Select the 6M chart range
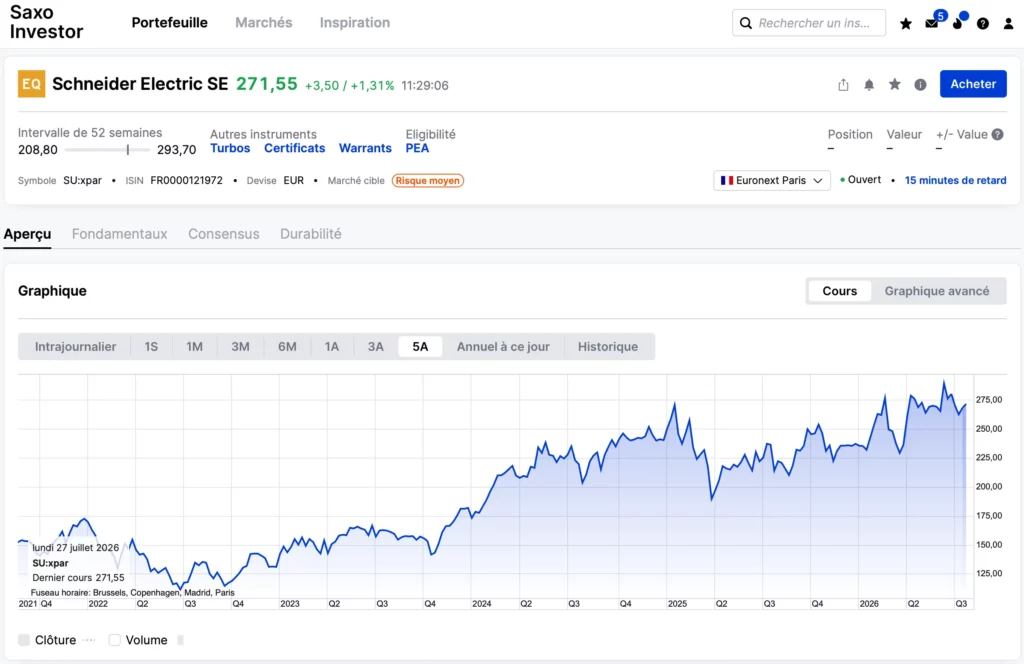The height and width of the screenshot is (664, 1024). click(x=287, y=347)
